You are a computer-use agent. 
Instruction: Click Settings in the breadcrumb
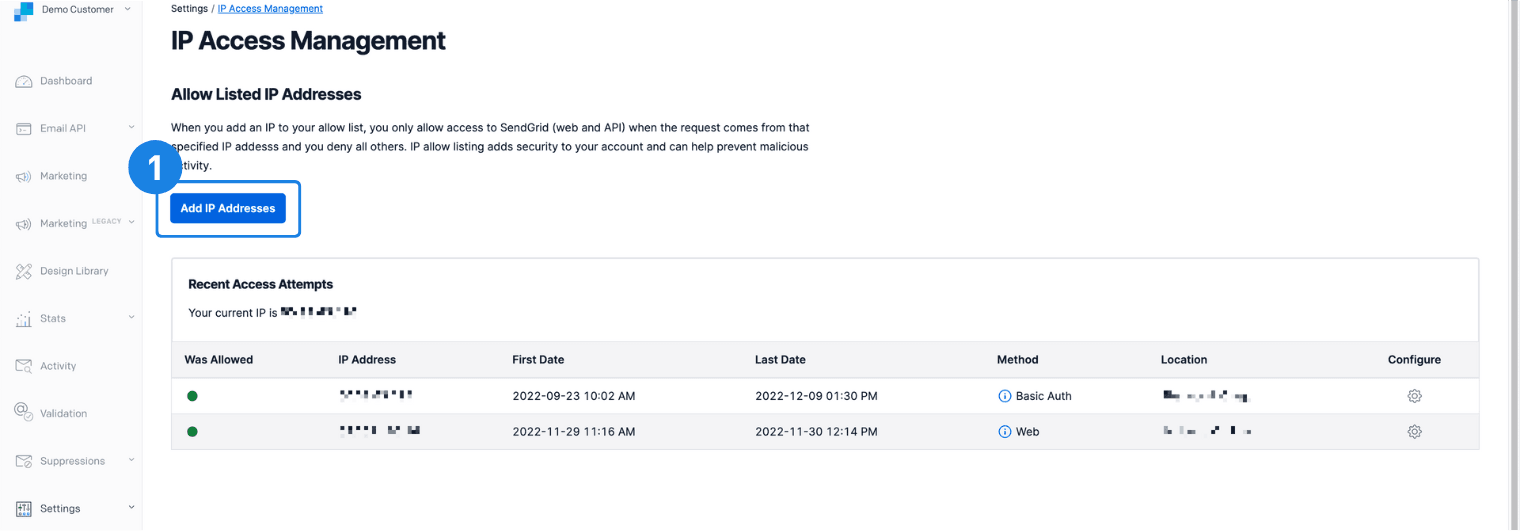coord(189,8)
